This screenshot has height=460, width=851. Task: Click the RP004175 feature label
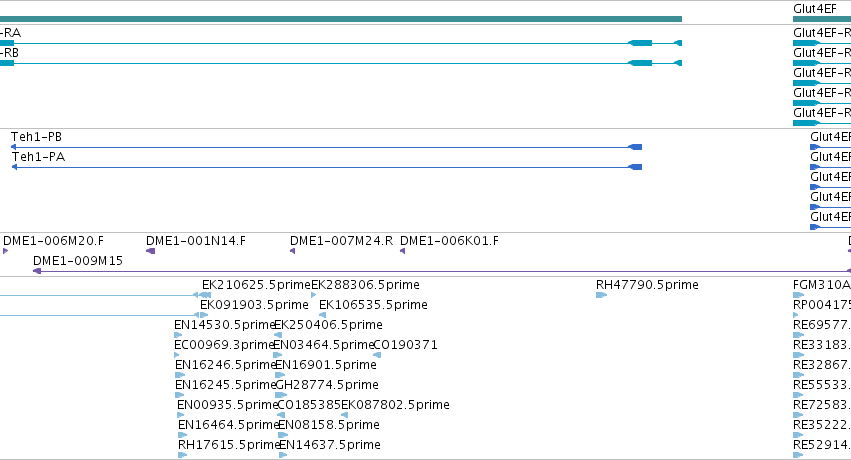coord(822,305)
